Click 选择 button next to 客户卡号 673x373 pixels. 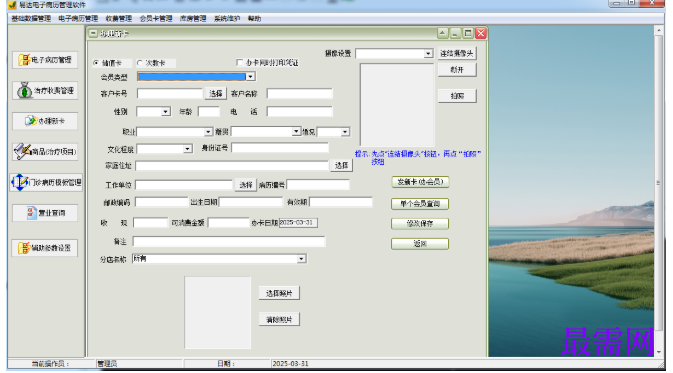tap(216, 94)
